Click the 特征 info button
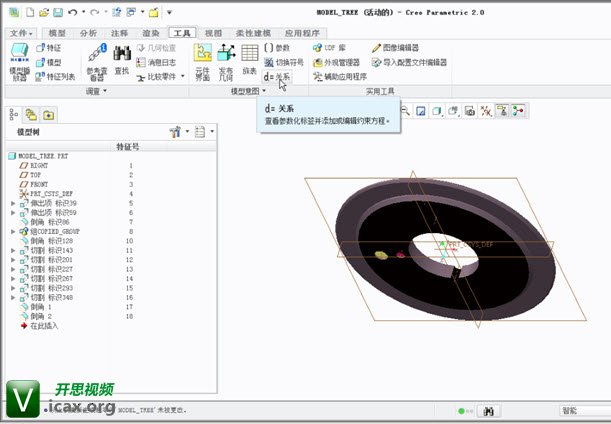Image resolution: width=611 pixels, height=424 pixels. [48, 48]
